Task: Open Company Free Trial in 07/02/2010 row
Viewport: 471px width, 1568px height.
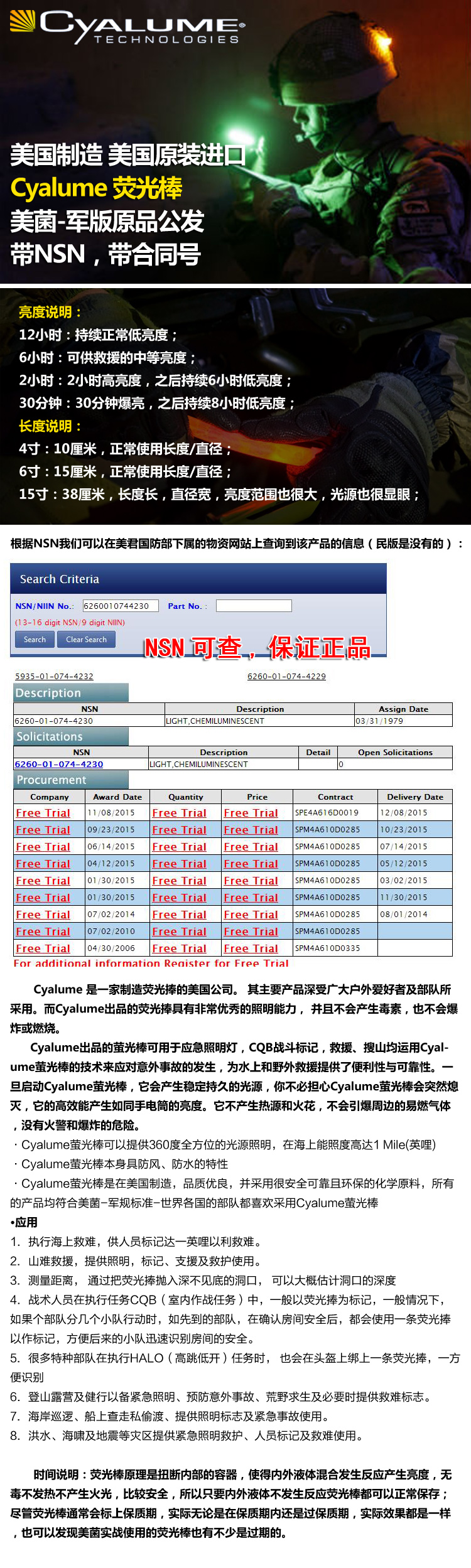Action: pos(43,932)
